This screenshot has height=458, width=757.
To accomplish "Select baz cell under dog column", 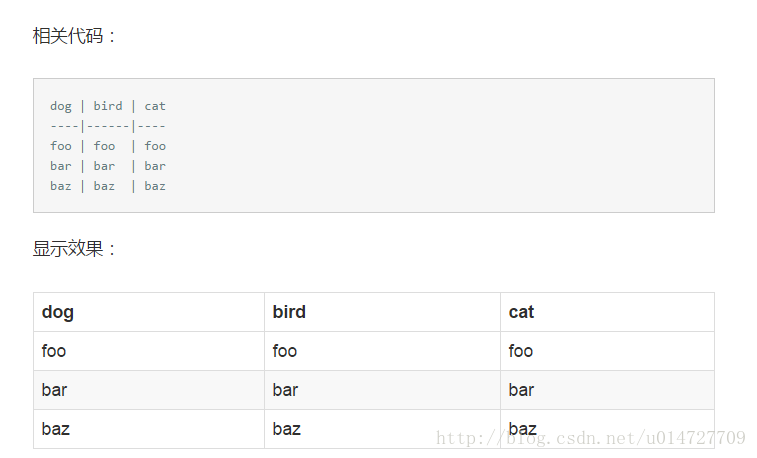I will pyautogui.click(x=149, y=429).
